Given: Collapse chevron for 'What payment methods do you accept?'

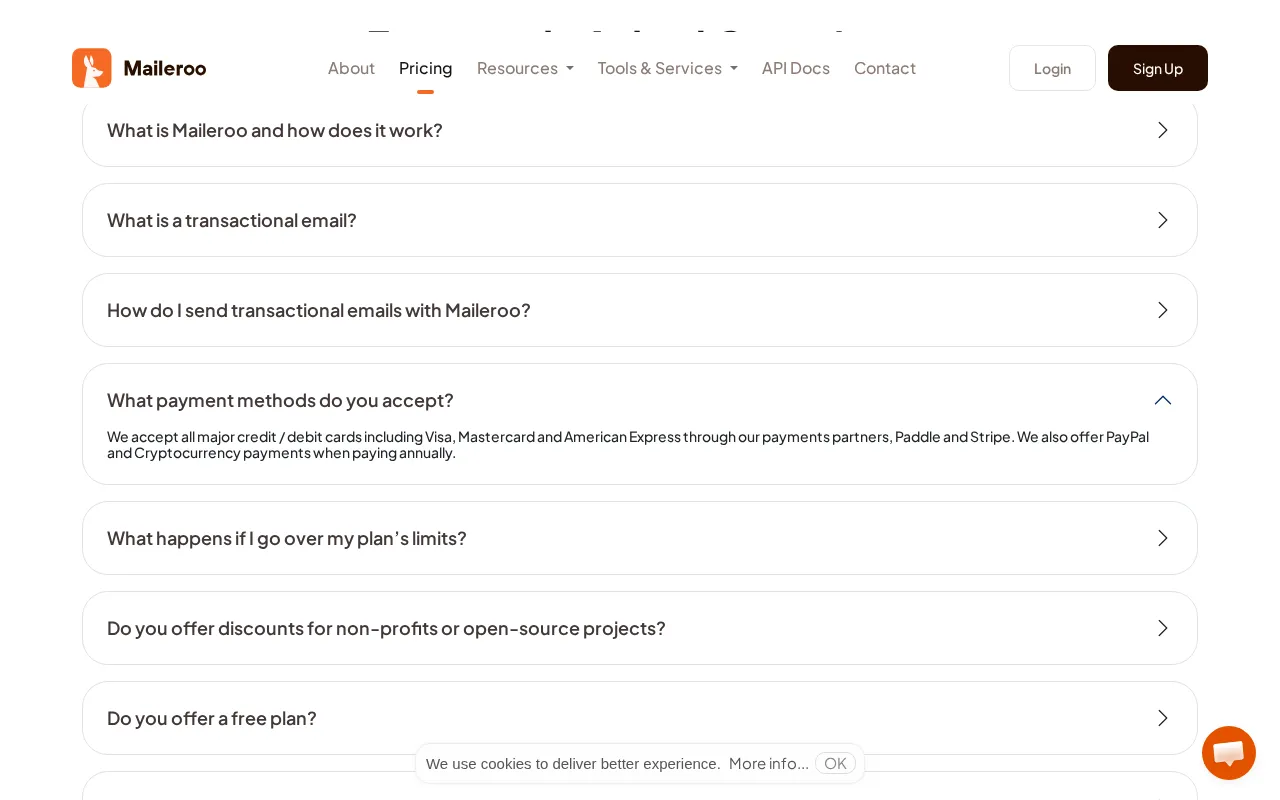Looking at the screenshot, I should pyautogui.click(x=1163, y=400).
